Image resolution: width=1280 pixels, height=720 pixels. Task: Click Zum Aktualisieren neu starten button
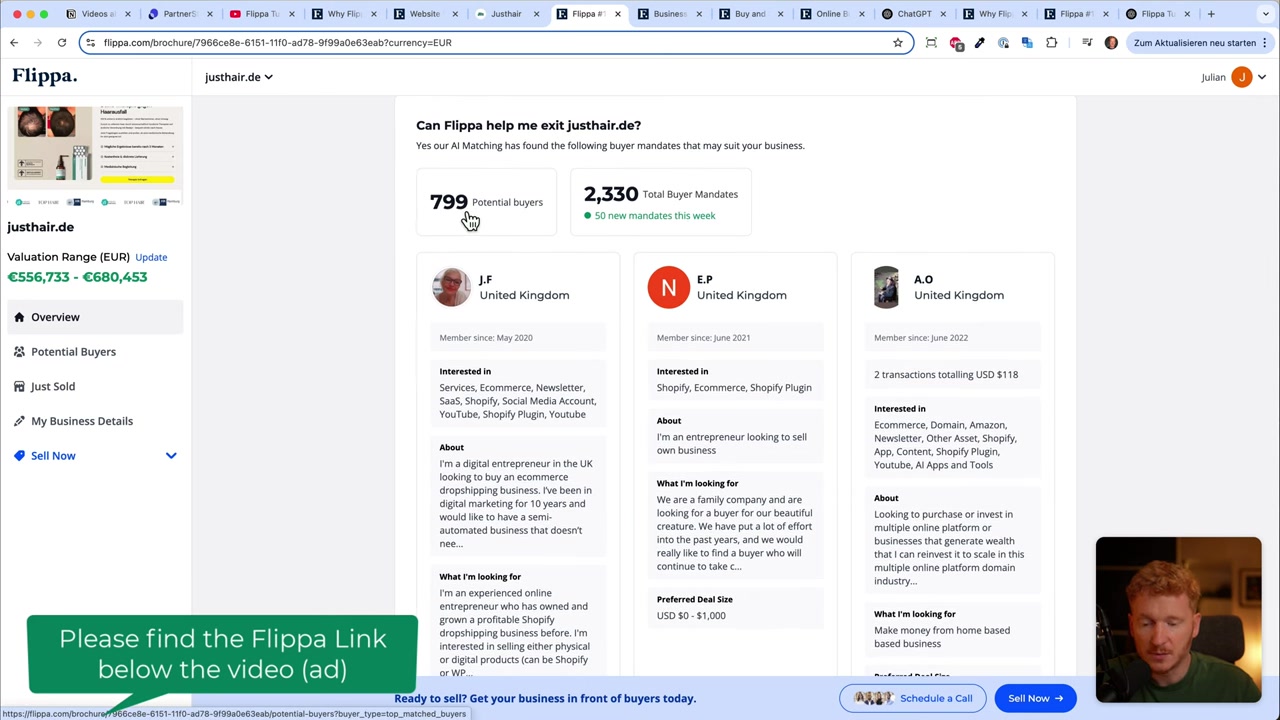(x=1194, y=43)
